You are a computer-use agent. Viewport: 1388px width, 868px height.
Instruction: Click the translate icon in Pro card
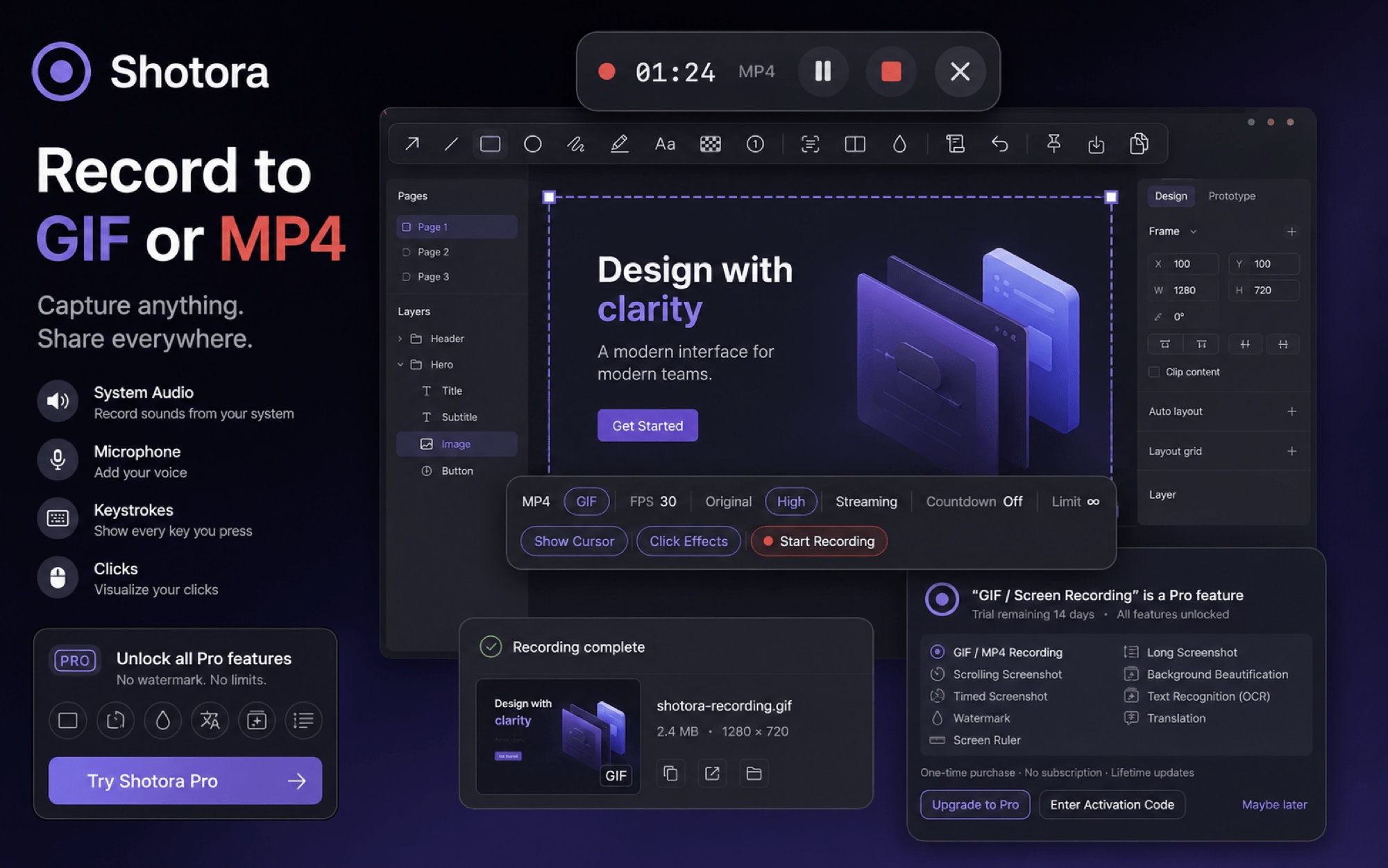click(x=210, y=720)
